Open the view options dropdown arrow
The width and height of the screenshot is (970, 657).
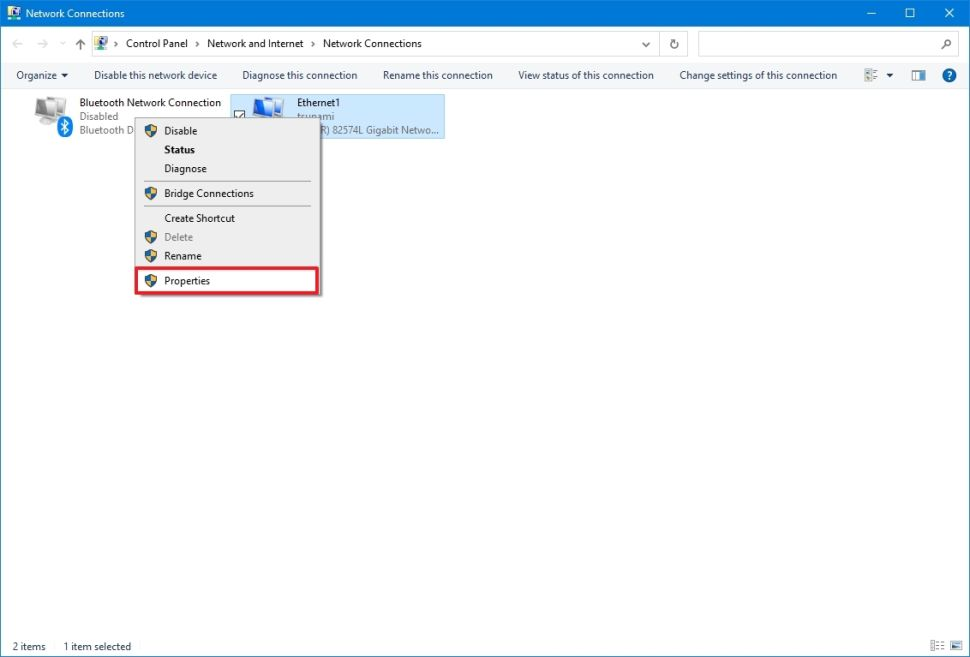click(889, 75)
